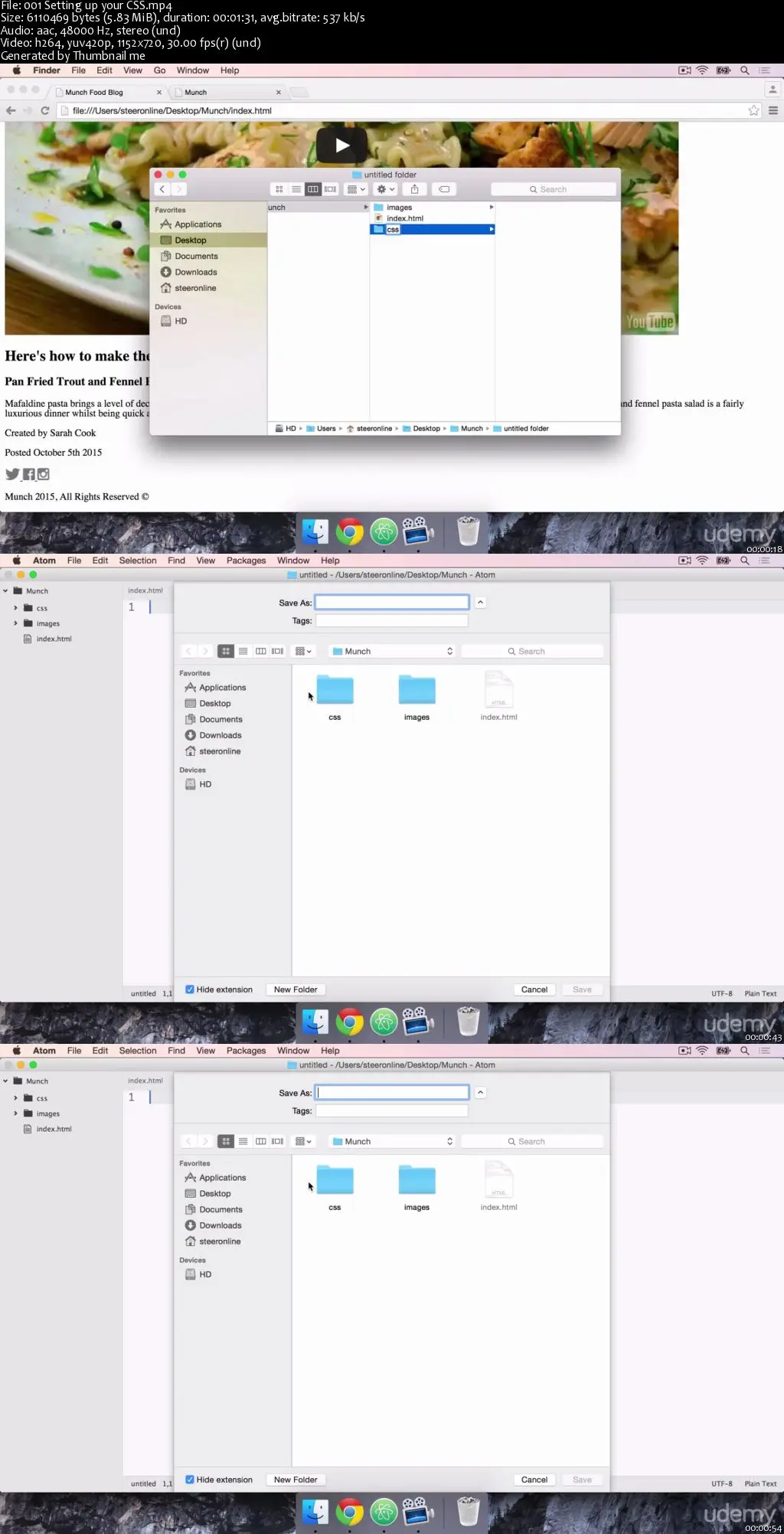The image size is (784, 1534).
Task: Switch Finder window to icon view
Action: click(x=279, y=189)
